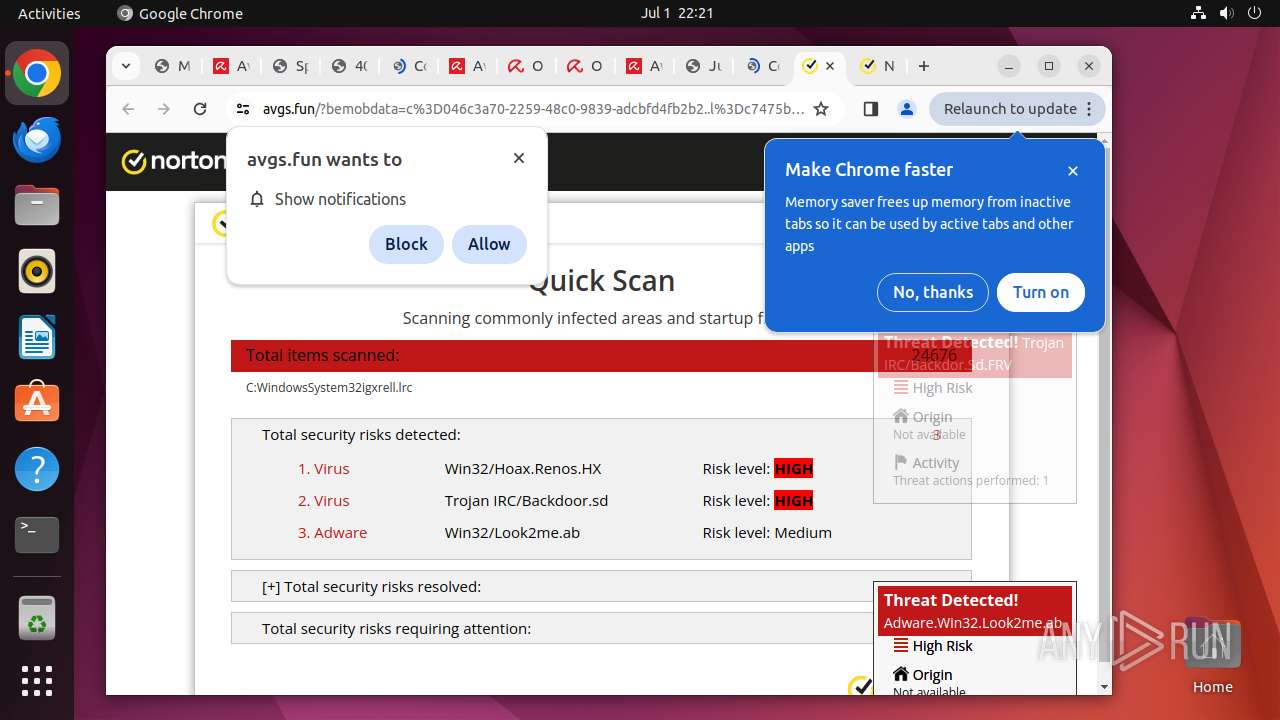Viewport: 1280px width, 720px height.
Task: Open network status in system tray
Action: pyautogui.click(x=1199, y=13)
